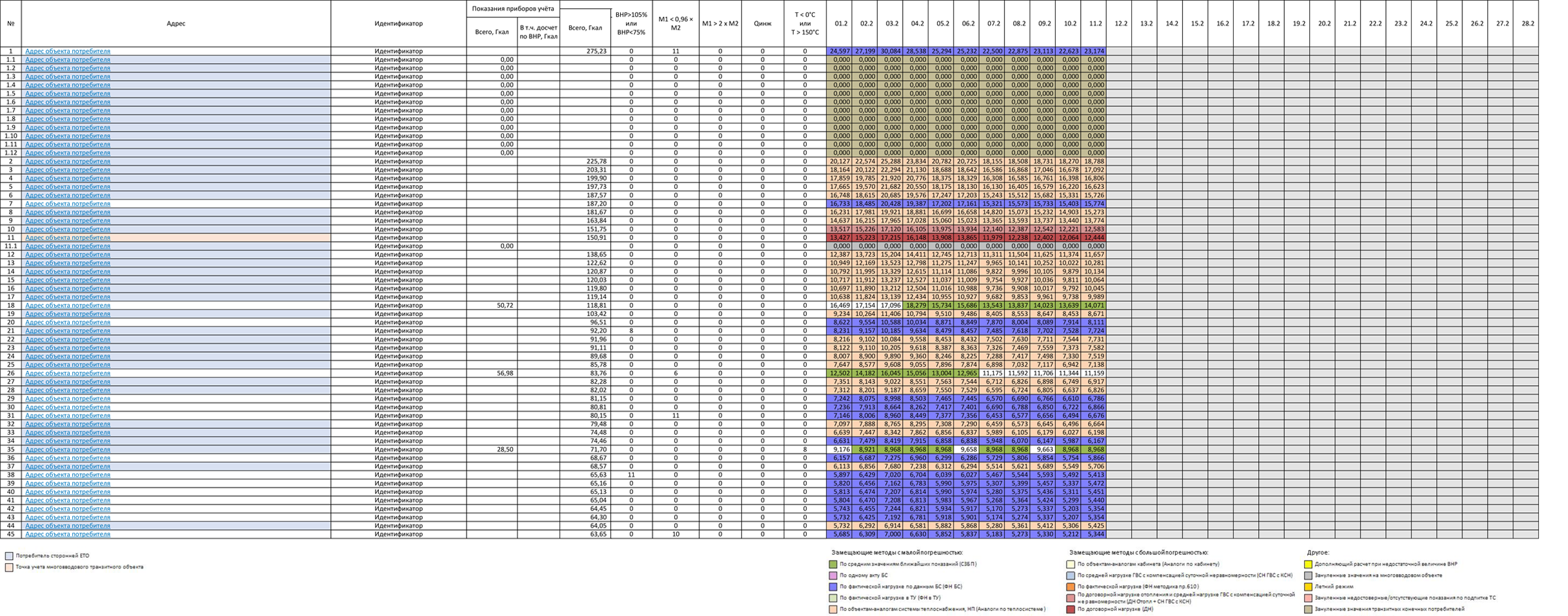Viewport: 1568px width, 616px height.
Task: Click the 'Летний режим' legend color box
Action: 1308,587
